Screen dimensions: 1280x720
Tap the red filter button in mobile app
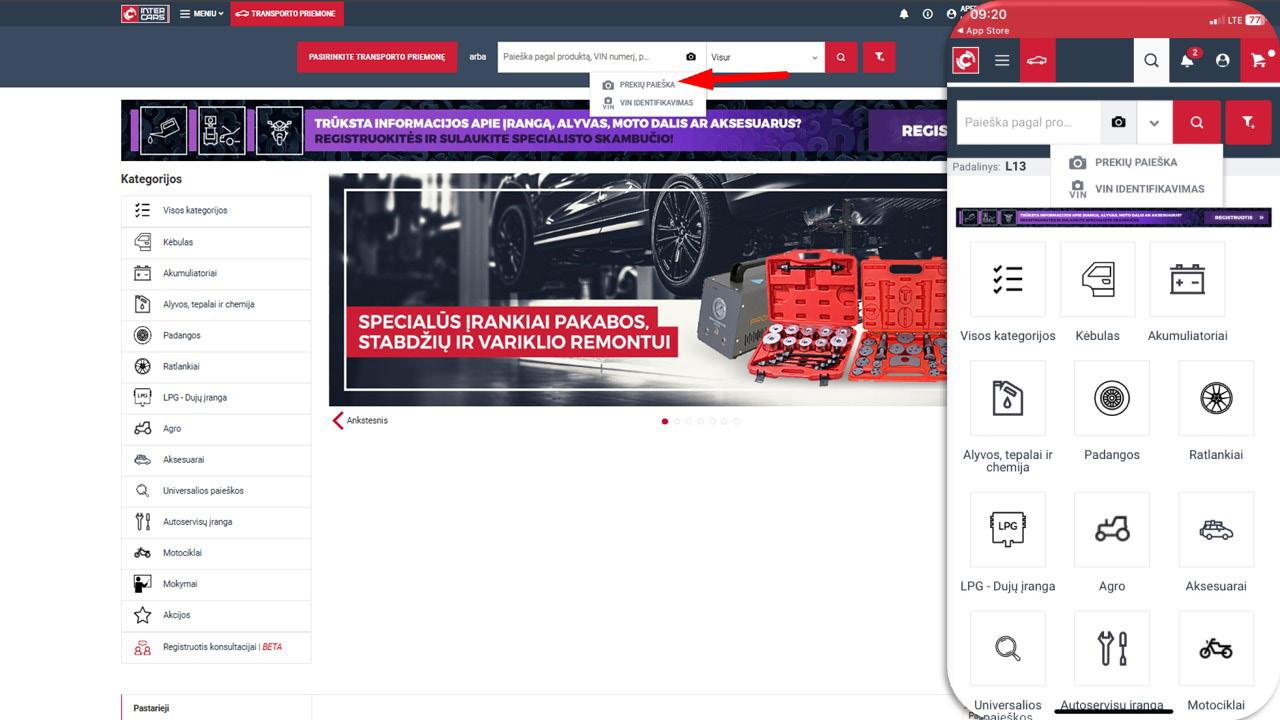click(x=1248, y=122)
